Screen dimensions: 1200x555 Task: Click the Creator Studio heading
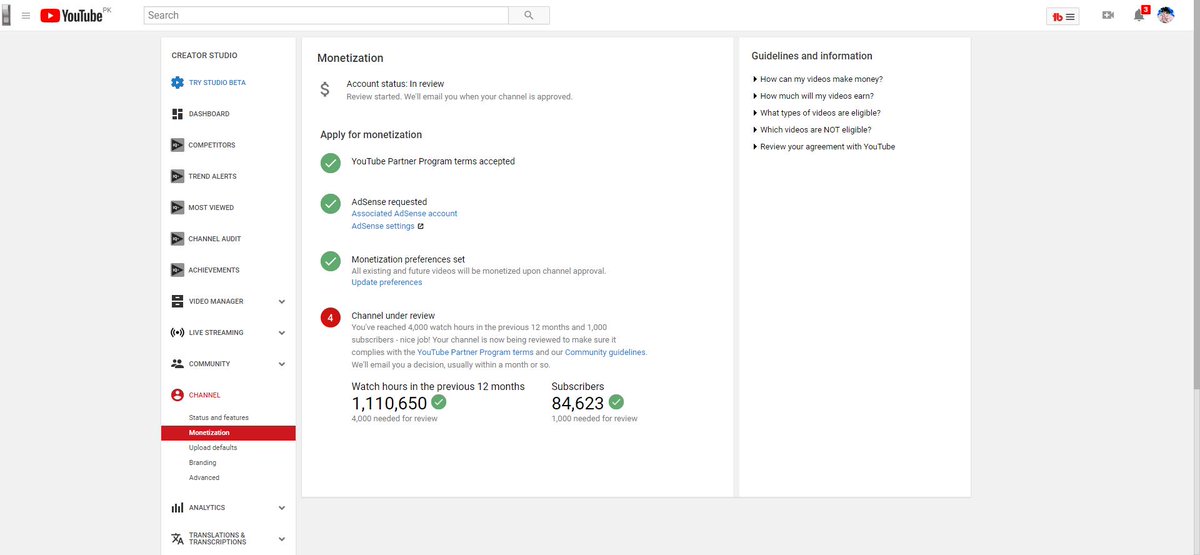click(204, 56)
